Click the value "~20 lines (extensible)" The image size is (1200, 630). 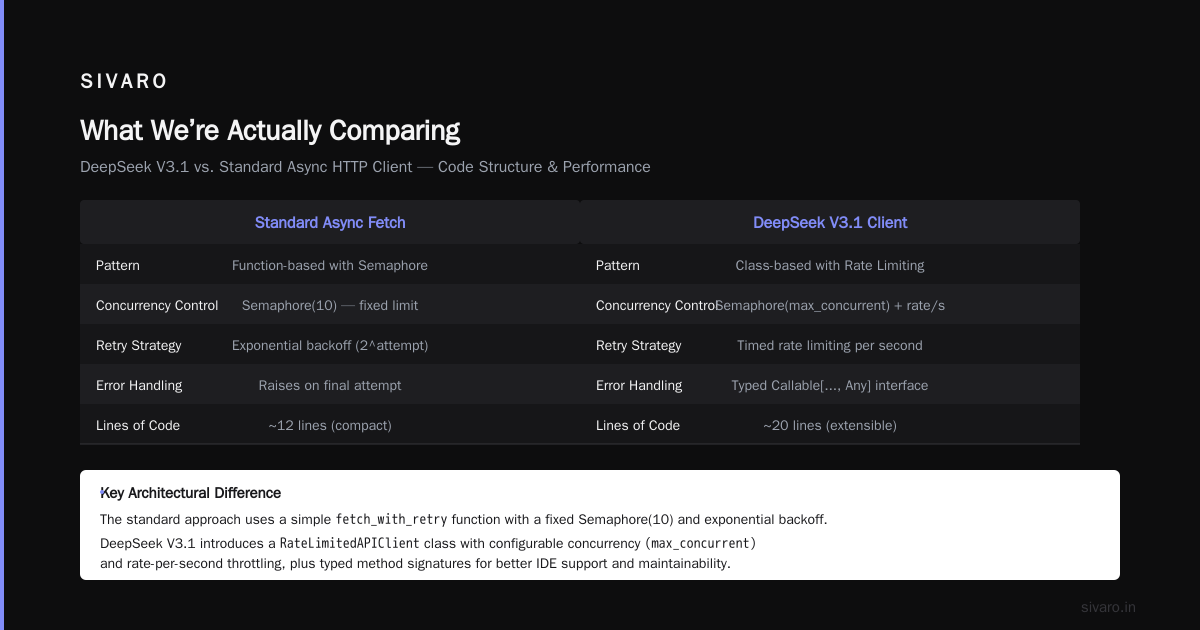coord(830,425)
